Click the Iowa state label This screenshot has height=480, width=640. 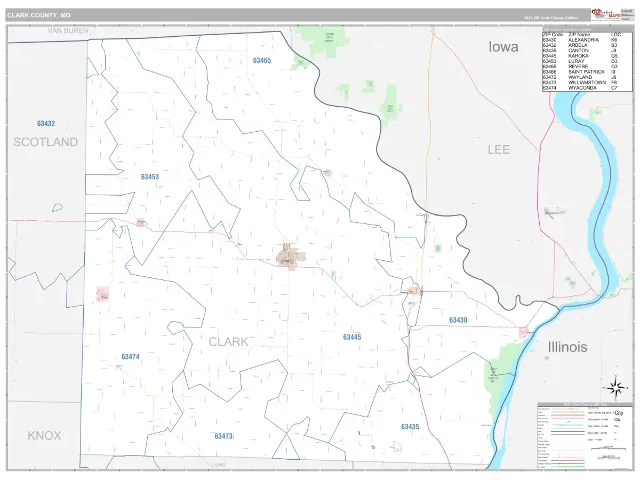tap(503, 47)
